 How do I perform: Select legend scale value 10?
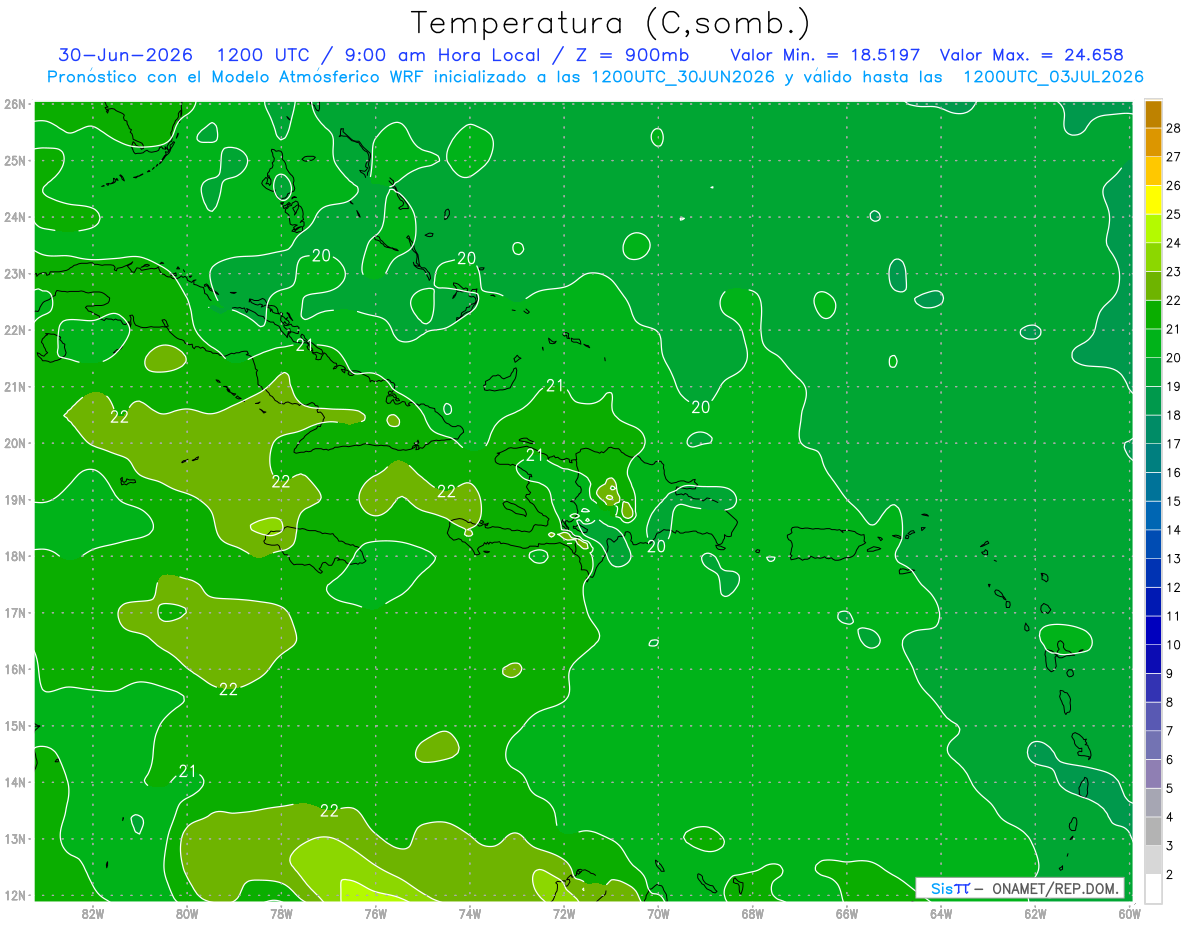point(1174,645)
